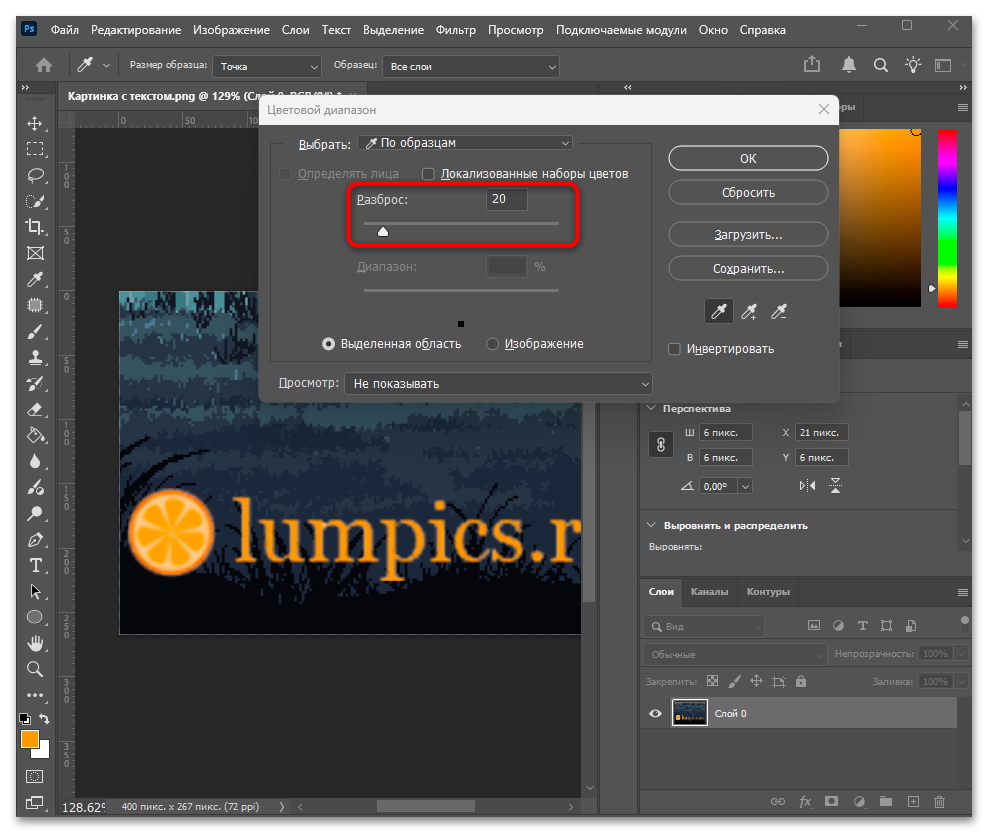The width and height of the screenshot is (988, 833).
Task: Open the Образец Все слои dropdown
Action: tap(471, 66)
